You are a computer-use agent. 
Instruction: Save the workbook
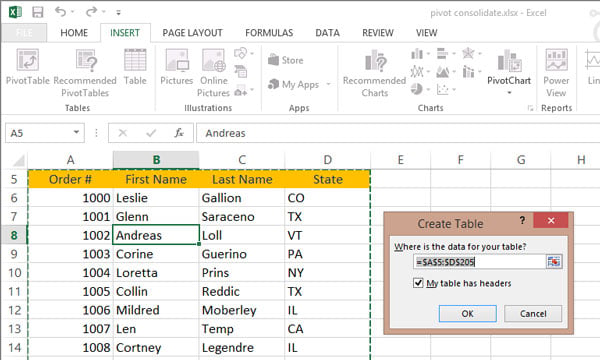[38, 12]
